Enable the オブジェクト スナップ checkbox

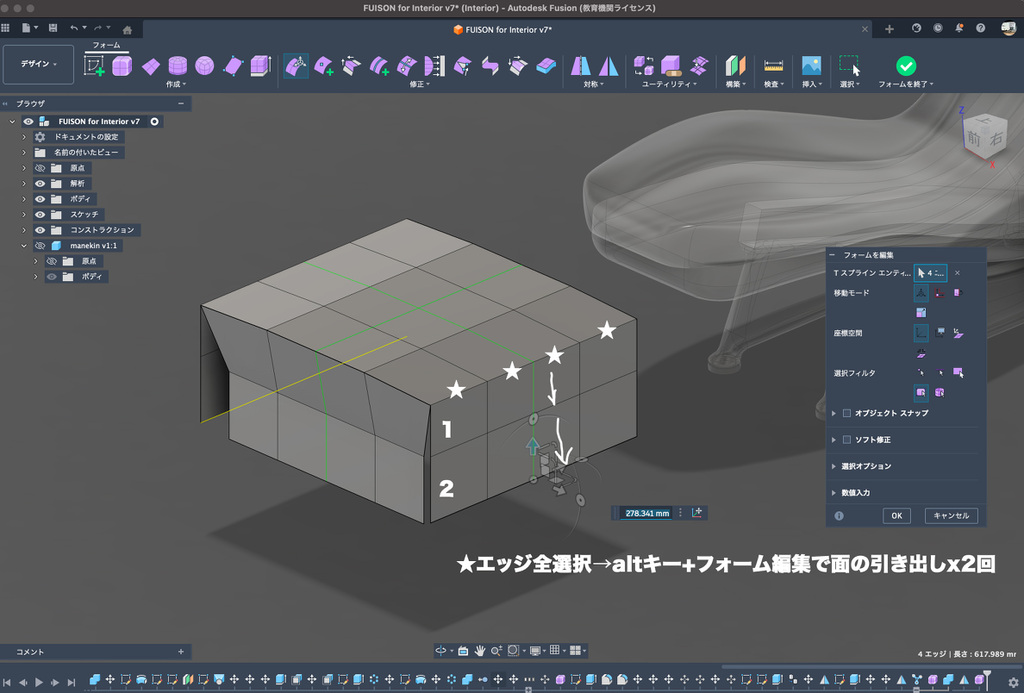[x=847, y=413]
